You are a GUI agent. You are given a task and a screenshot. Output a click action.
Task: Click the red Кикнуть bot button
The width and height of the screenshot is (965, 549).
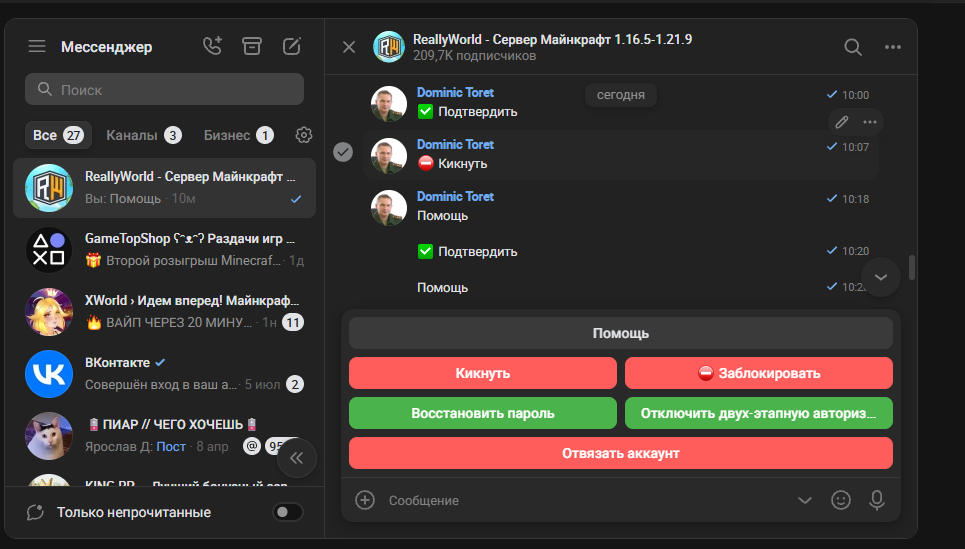coord(482,373)
